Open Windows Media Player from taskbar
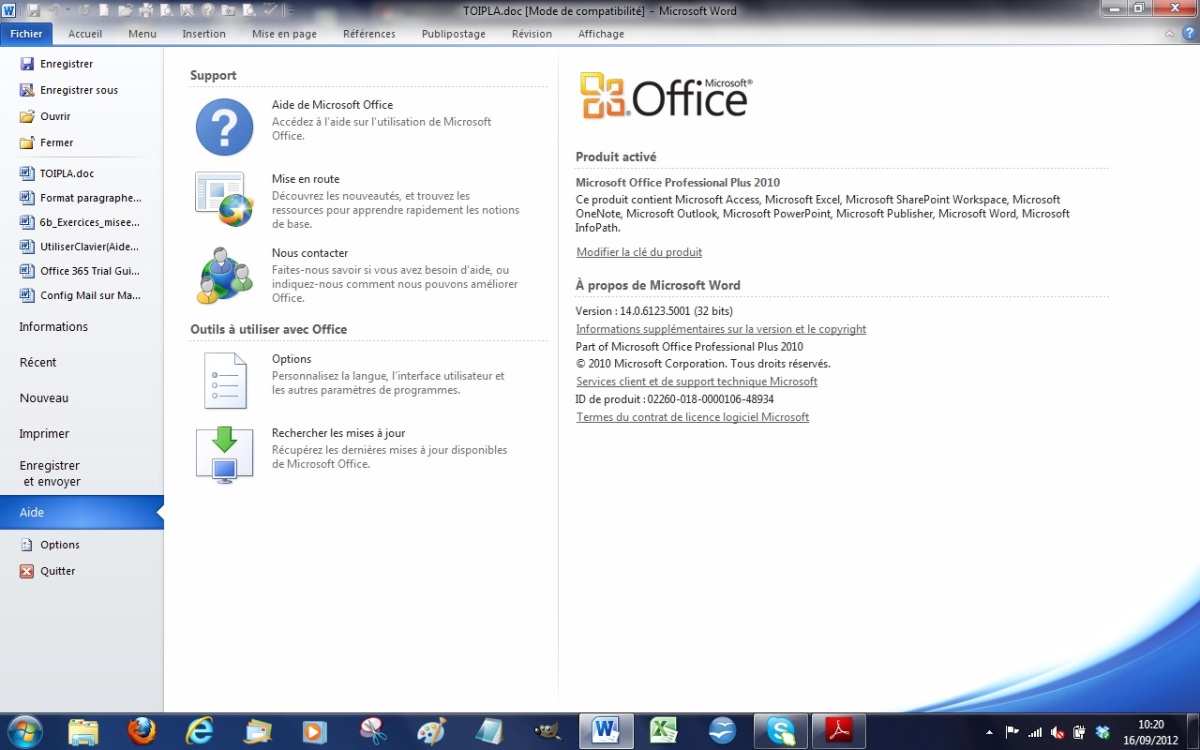This screenshot has height=750, width=1200. pyautogui.click(x=315, y=731)
